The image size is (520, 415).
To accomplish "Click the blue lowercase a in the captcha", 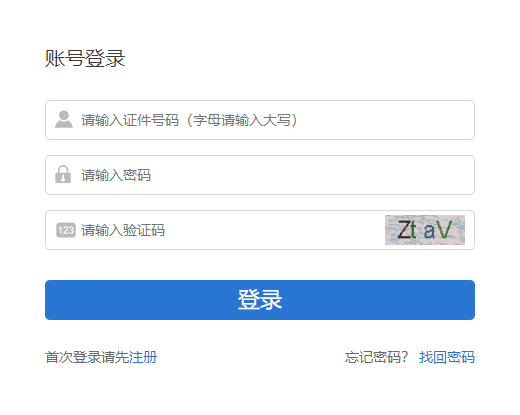I will 429,231.
